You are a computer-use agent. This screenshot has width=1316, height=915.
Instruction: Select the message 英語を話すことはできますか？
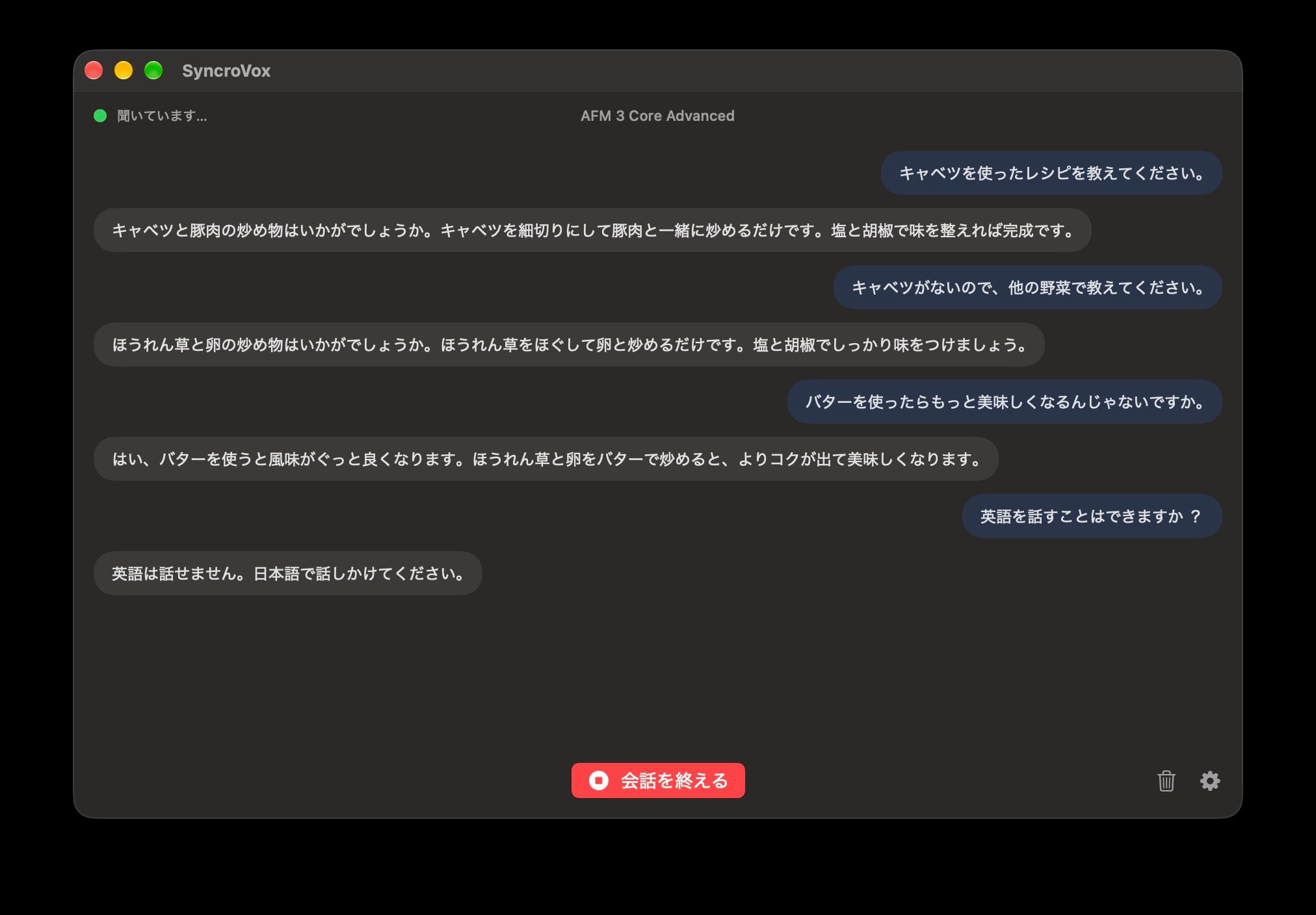1092,516
